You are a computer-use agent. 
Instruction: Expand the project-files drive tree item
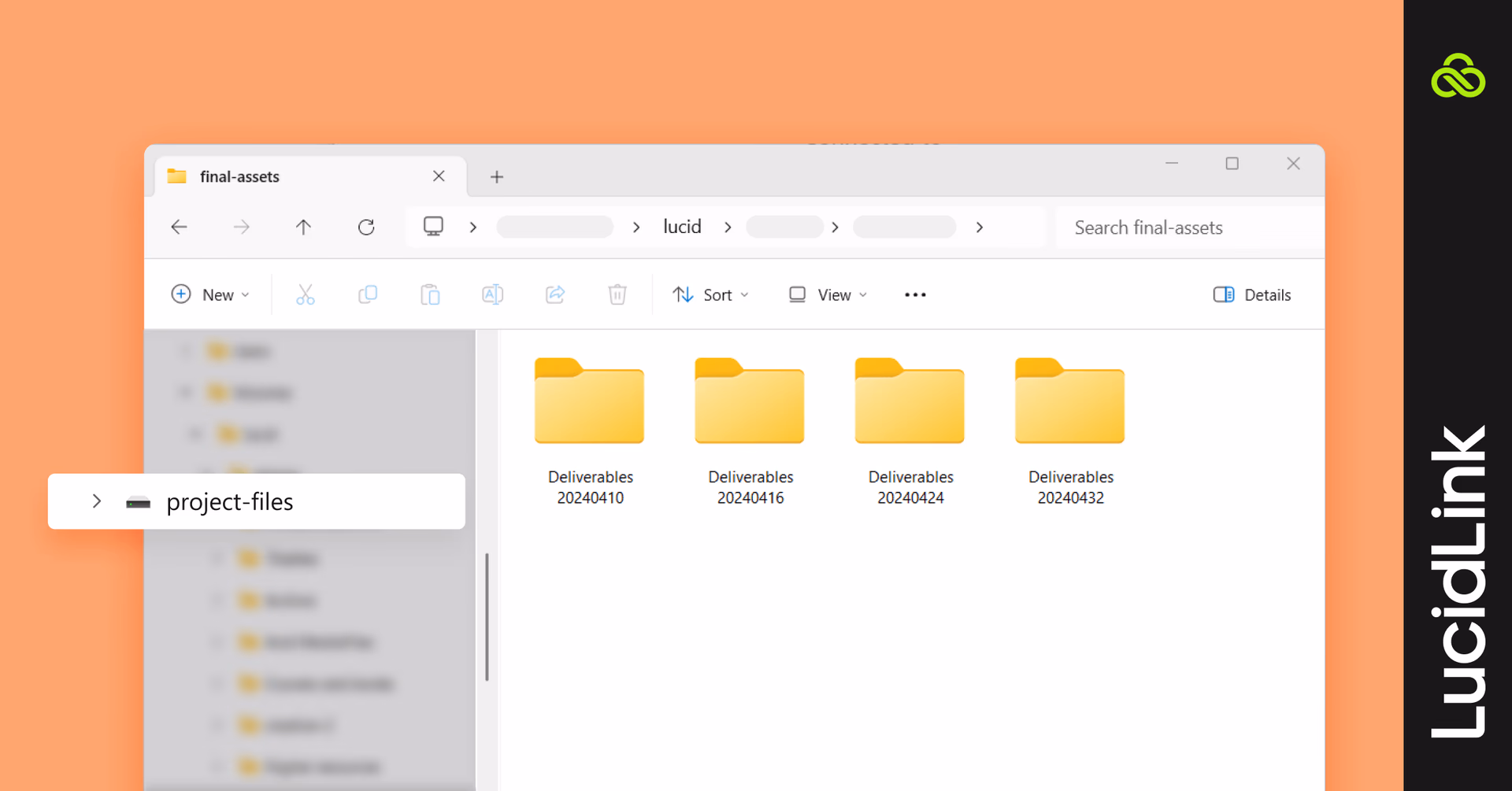coord(97,501)
